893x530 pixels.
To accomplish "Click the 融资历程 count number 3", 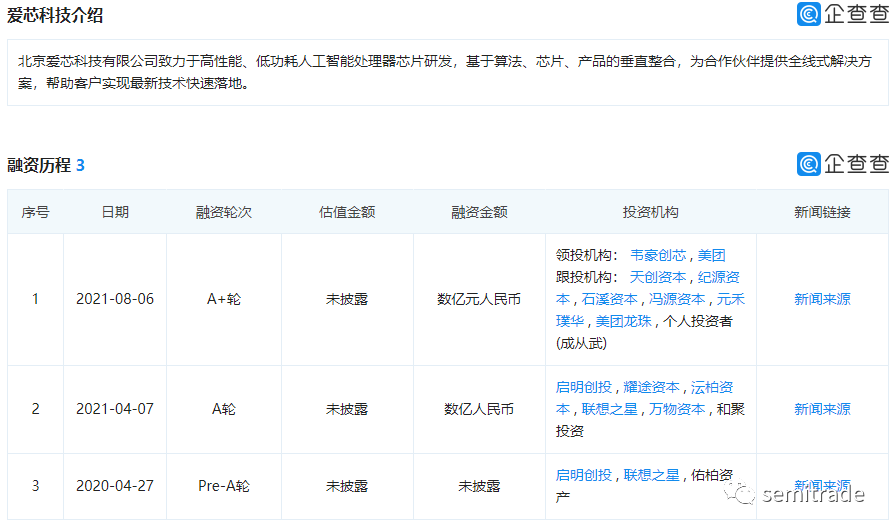I will click(x=80, y=166).
